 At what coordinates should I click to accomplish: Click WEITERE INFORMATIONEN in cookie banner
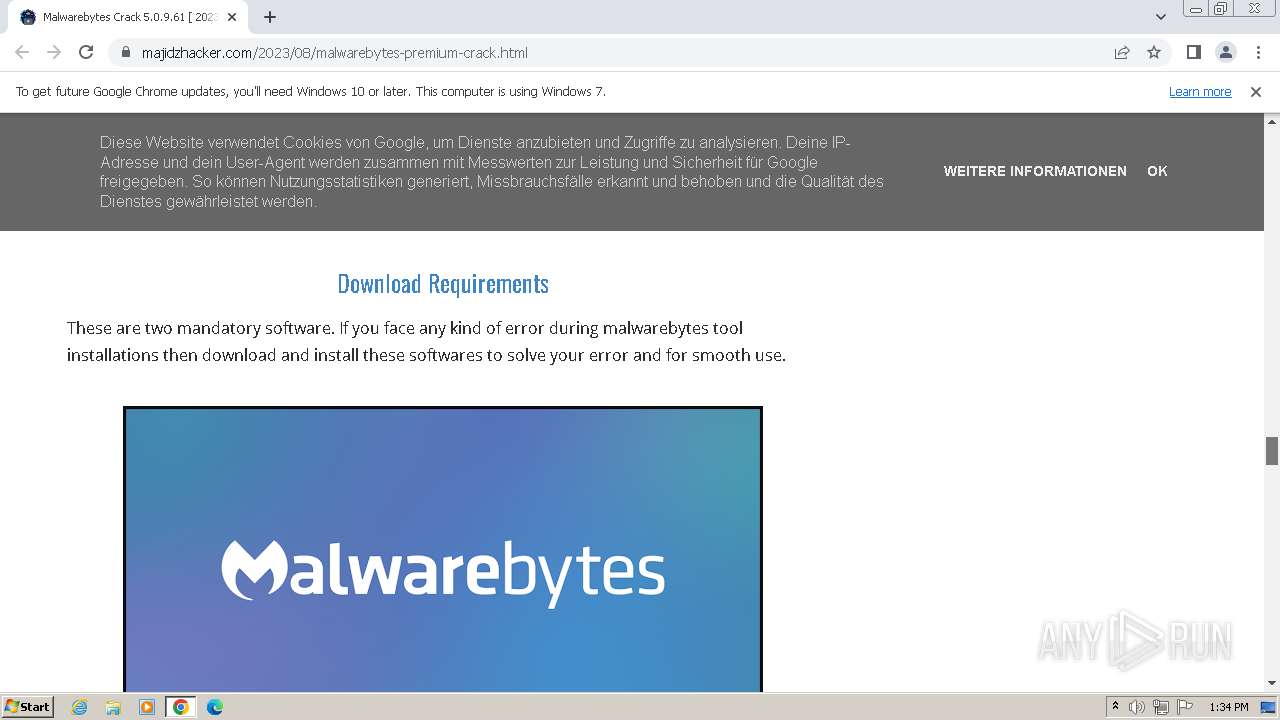pos(1035,171)
